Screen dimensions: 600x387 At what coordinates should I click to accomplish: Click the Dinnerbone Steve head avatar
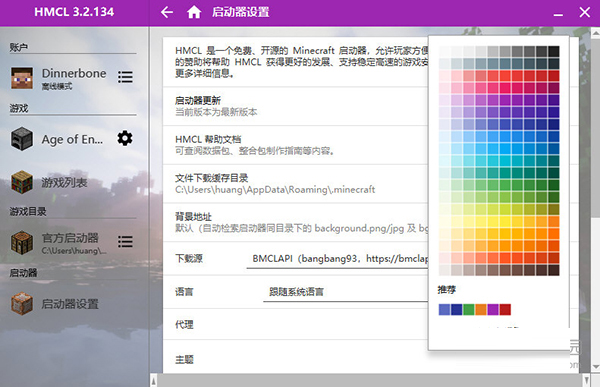[x=22, y=78]
